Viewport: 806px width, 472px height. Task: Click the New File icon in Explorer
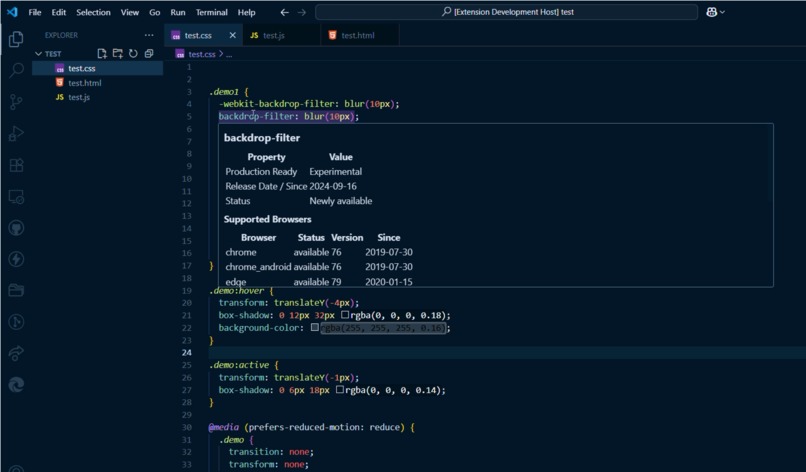coord(102,53)
